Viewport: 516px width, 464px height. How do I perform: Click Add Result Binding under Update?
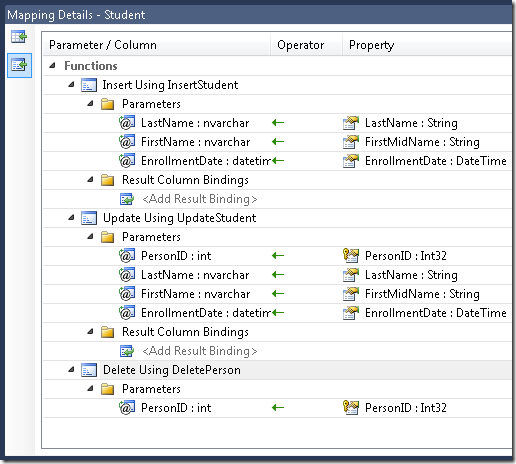coord(200,351)
